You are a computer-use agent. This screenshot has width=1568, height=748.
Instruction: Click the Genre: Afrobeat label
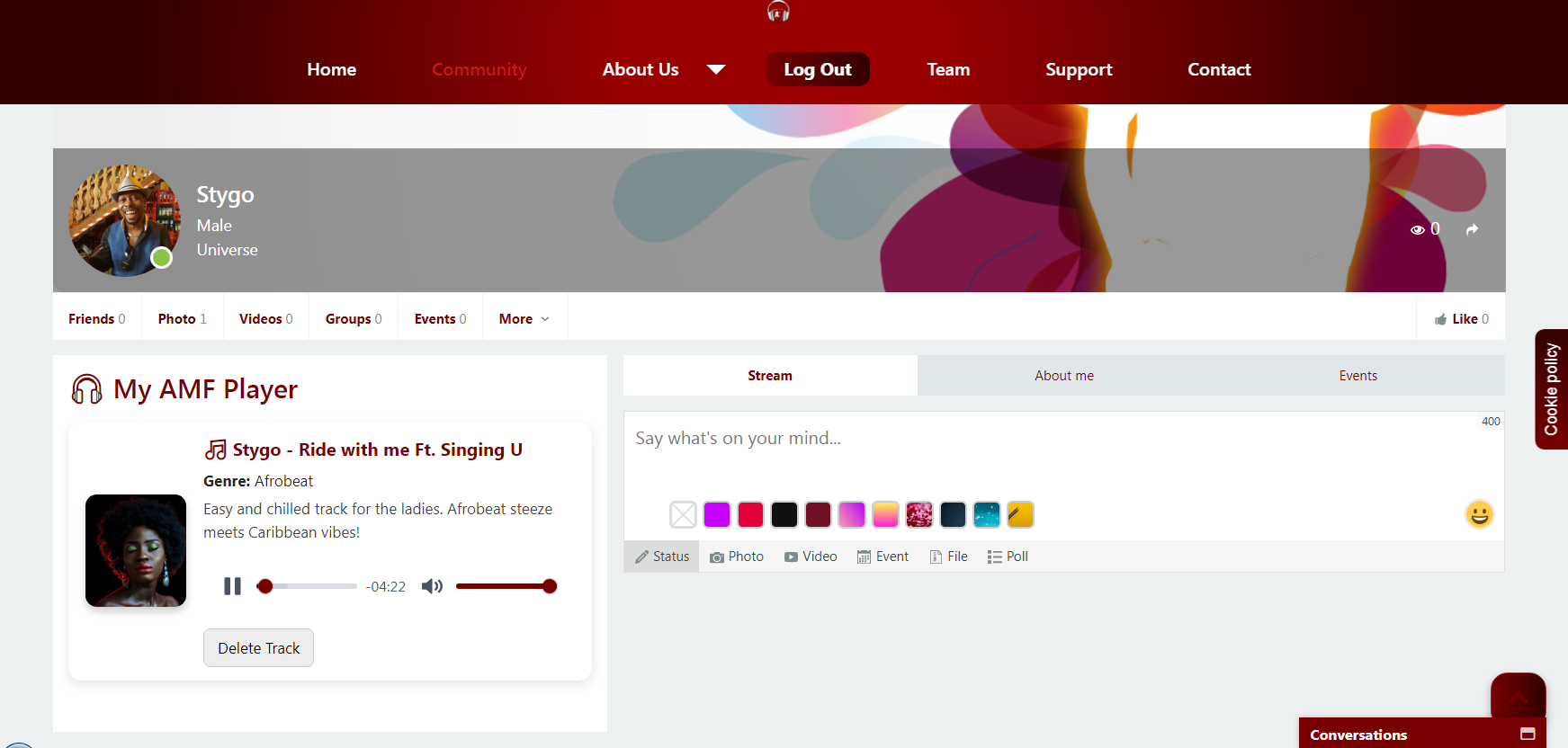click(258, 481)
